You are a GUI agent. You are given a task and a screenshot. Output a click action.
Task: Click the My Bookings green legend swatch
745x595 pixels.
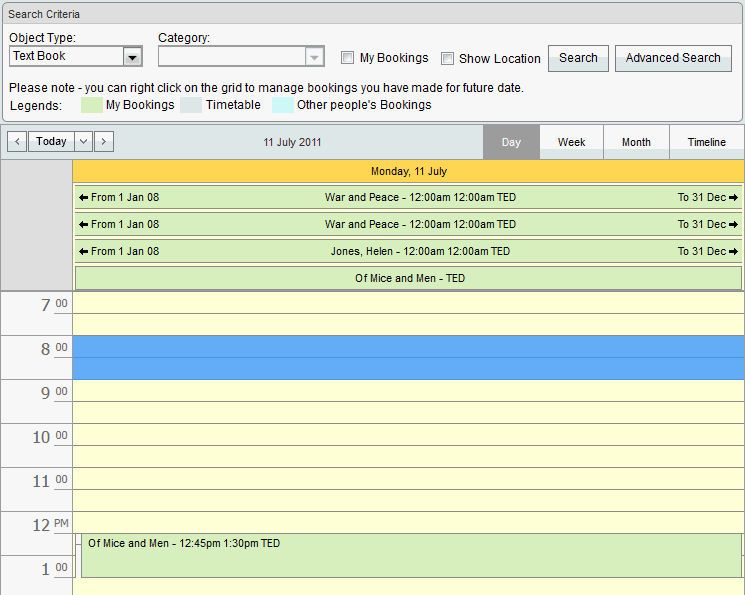92,105
